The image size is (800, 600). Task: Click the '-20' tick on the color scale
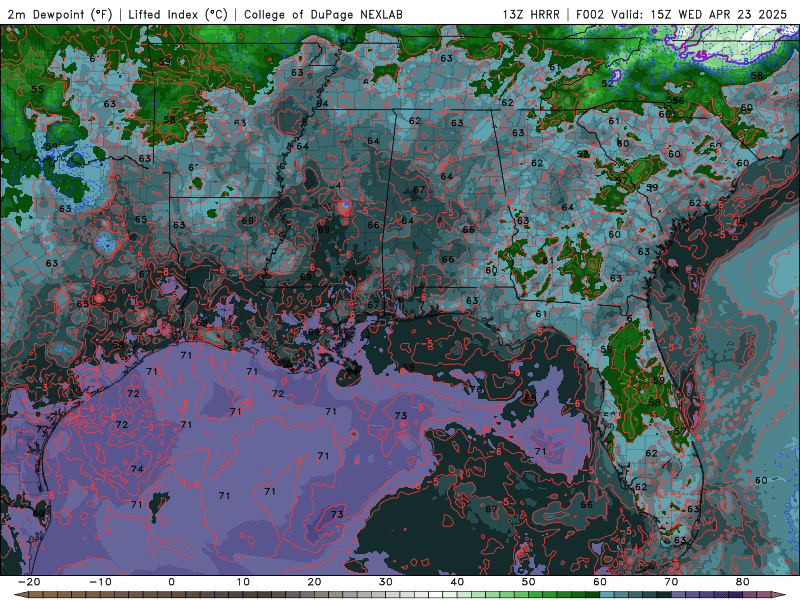coord(28,582)
